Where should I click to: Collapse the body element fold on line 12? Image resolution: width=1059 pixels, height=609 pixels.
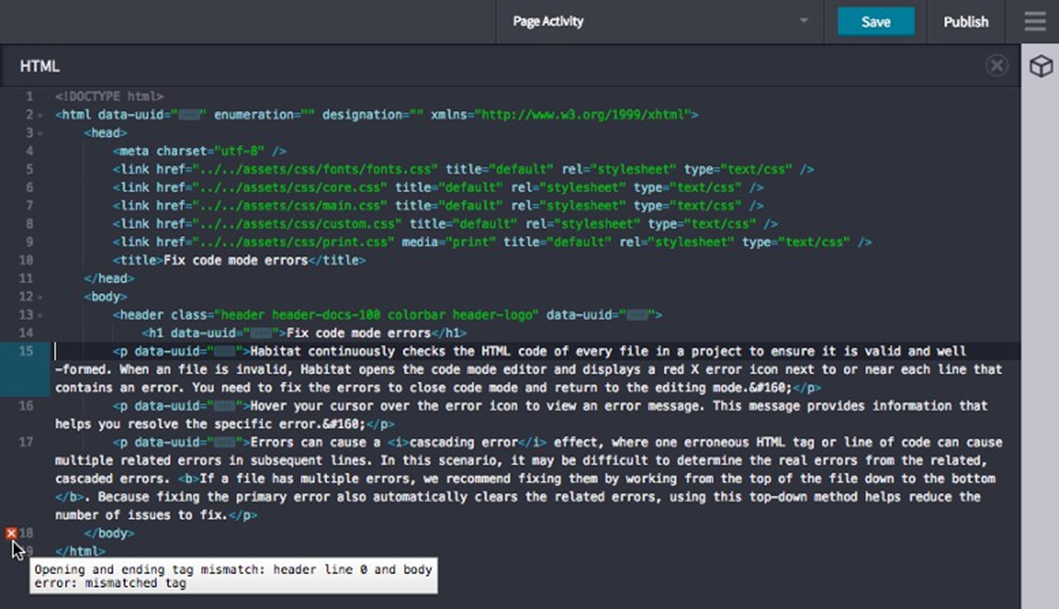42,296
